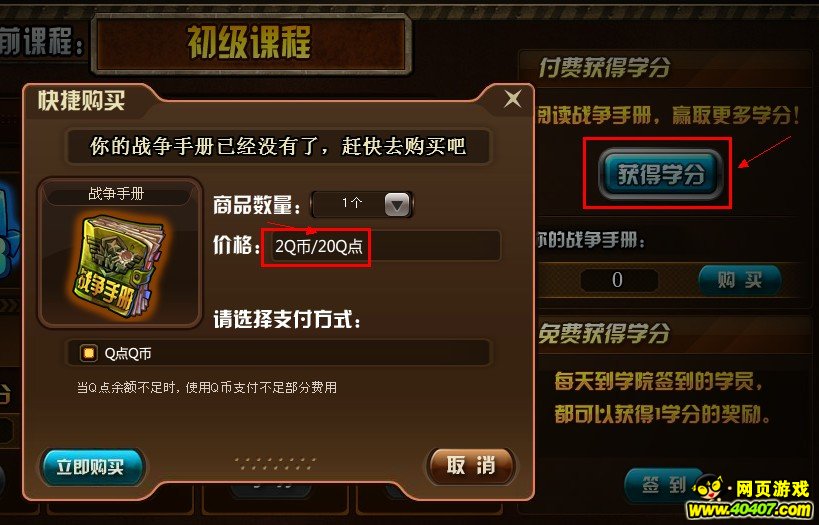Click the 战争手册 label above the item
Image resolution: width=819 pixels, height=525 pixels.
[116, 194]
